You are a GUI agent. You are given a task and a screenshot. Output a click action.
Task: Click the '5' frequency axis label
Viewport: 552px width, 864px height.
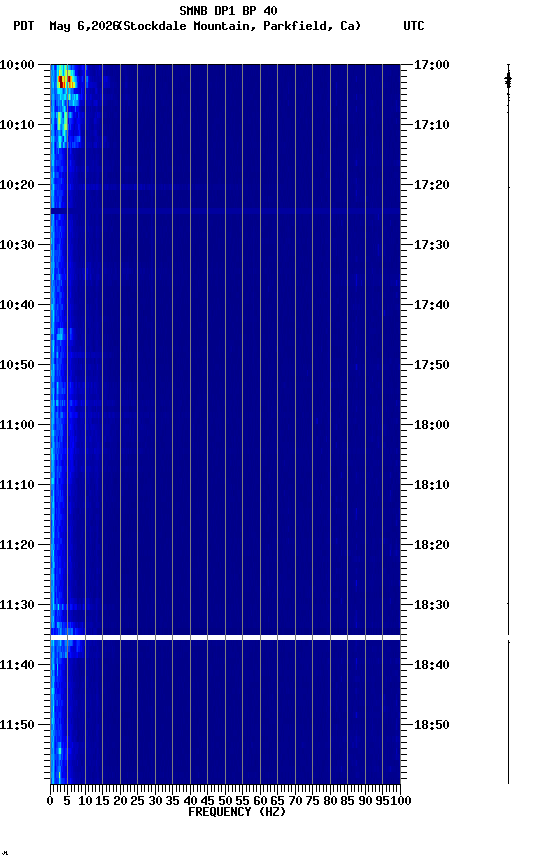[67, 802]
